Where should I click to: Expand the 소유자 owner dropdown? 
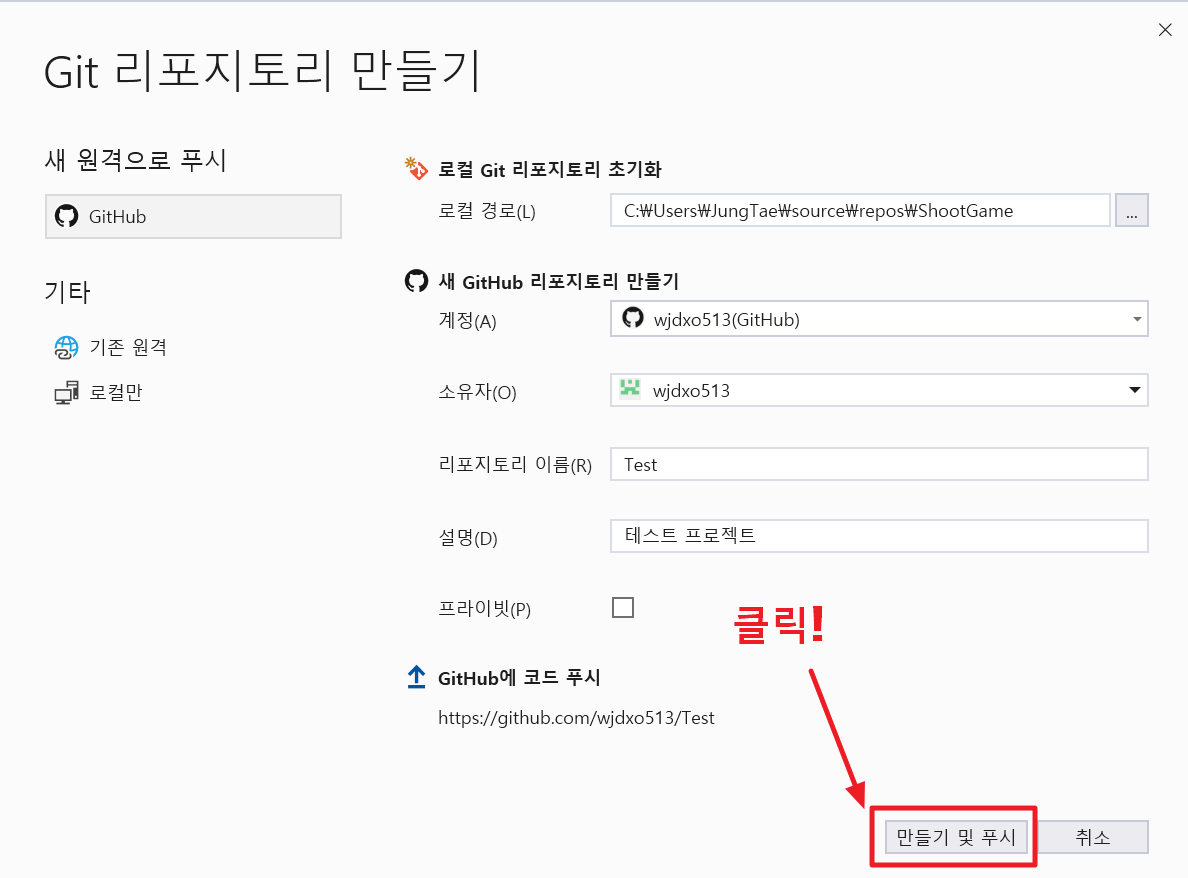point(1137,390)
